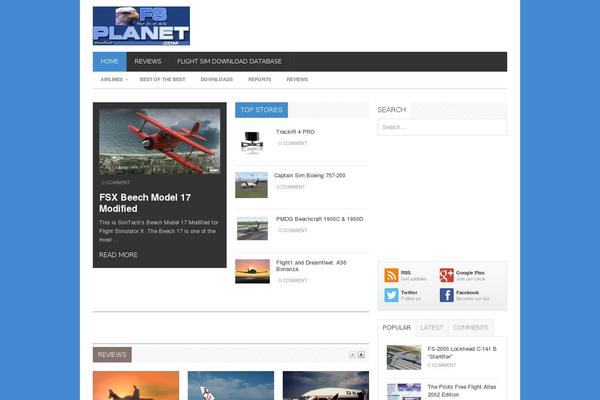Click the Google Plus label text
The width and height of the screenshot is (600, 400).
[470, 273]
